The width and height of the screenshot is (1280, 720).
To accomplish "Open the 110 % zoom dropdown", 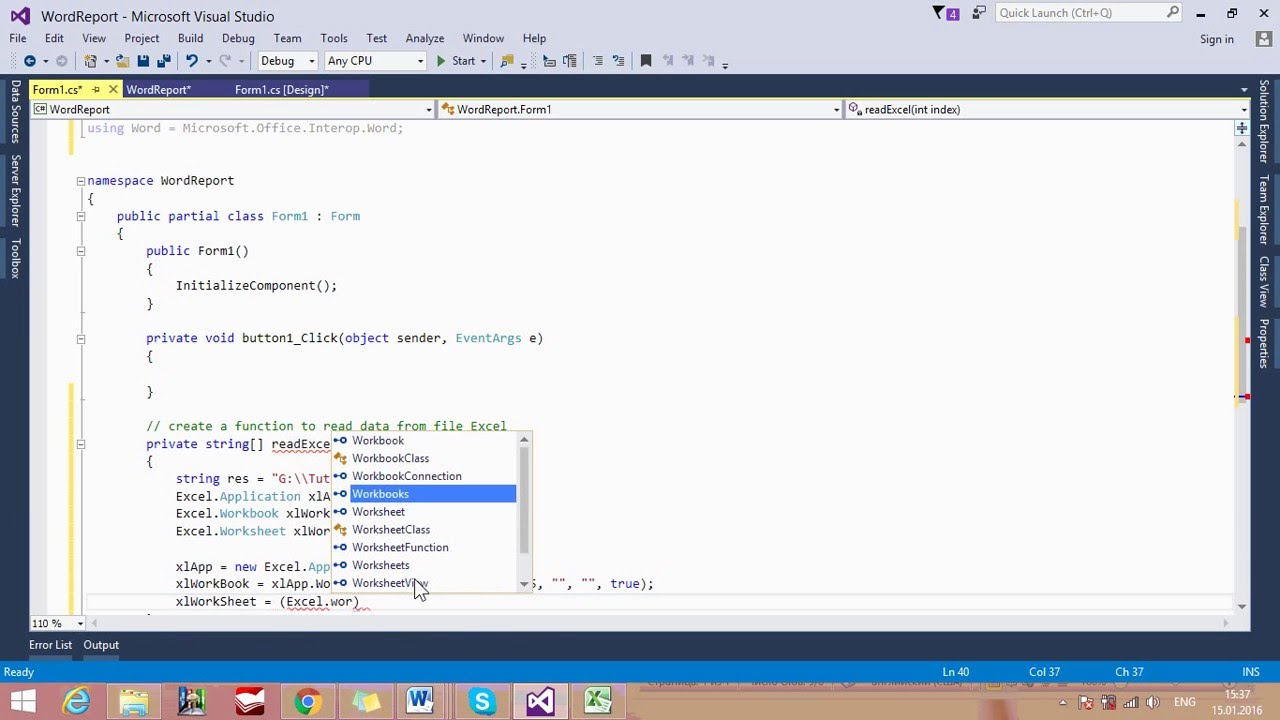I will pyautogui.click(x=58, y=623).
